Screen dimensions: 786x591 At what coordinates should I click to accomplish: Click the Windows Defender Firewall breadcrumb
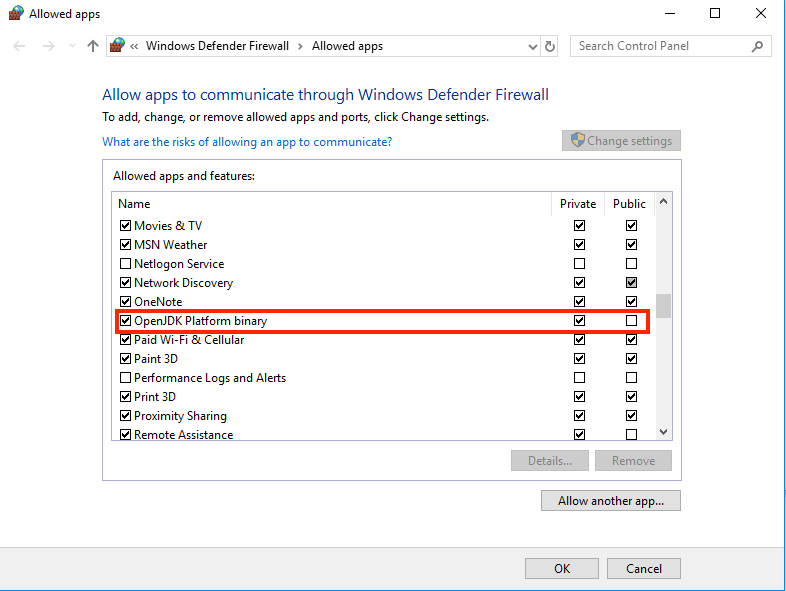217,46
